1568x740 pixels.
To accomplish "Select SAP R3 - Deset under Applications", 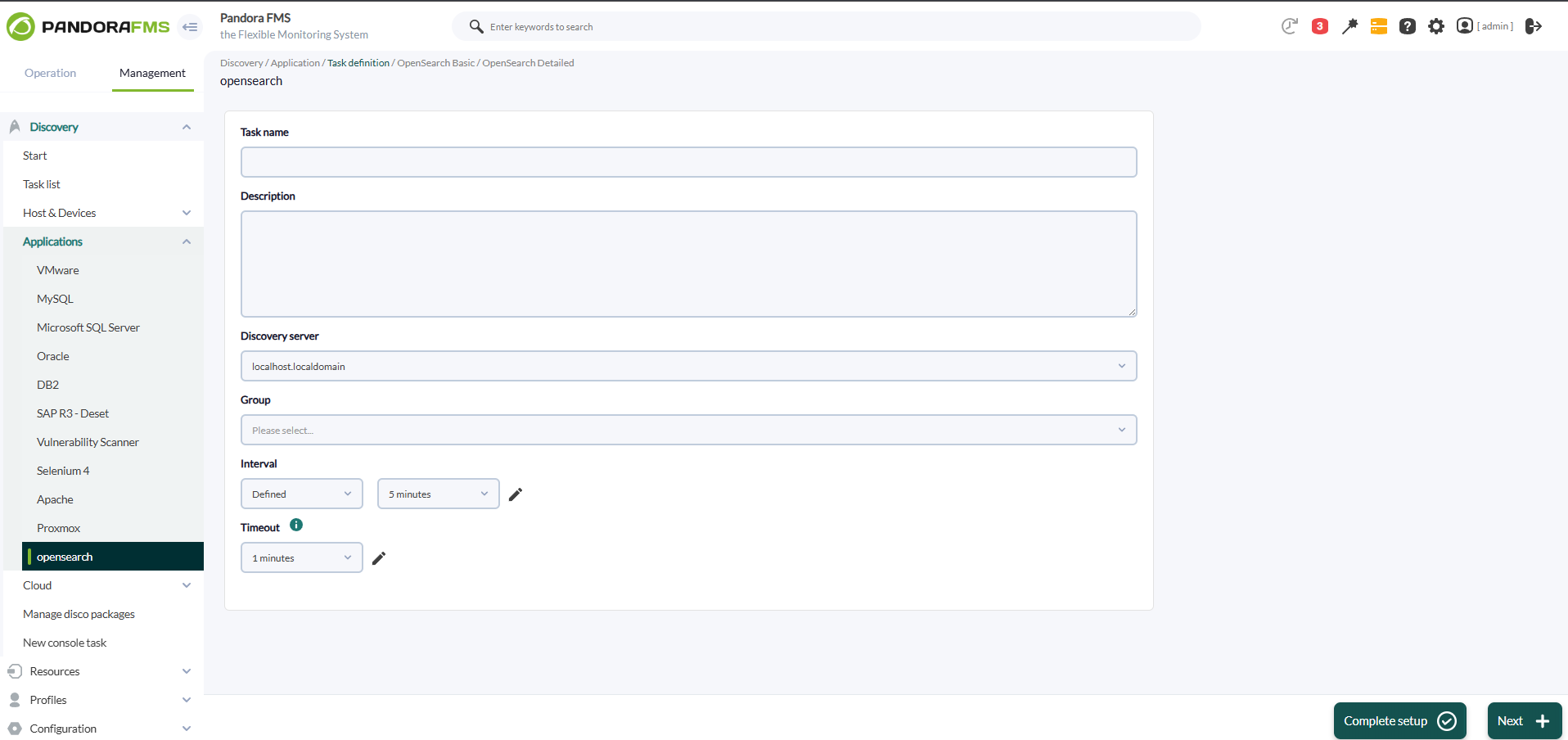I will coord(73,413).
